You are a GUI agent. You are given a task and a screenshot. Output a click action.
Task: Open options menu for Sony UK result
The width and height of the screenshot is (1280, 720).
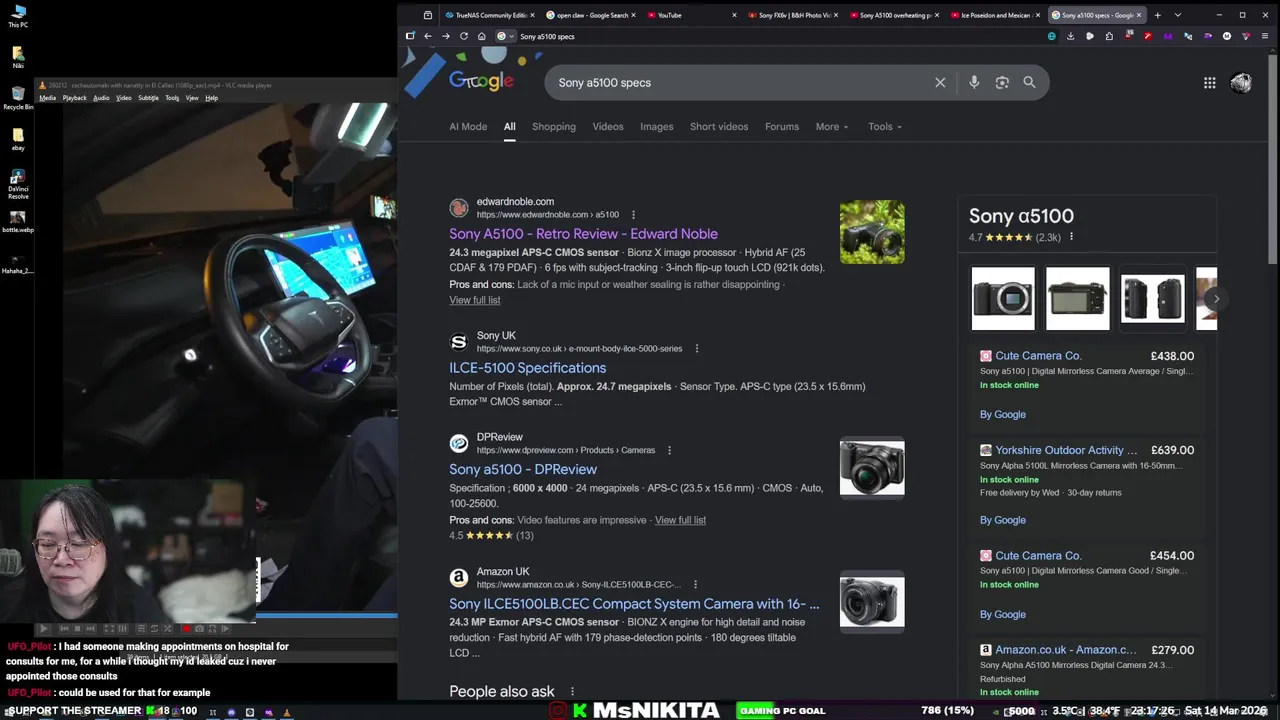pos(697,349)
